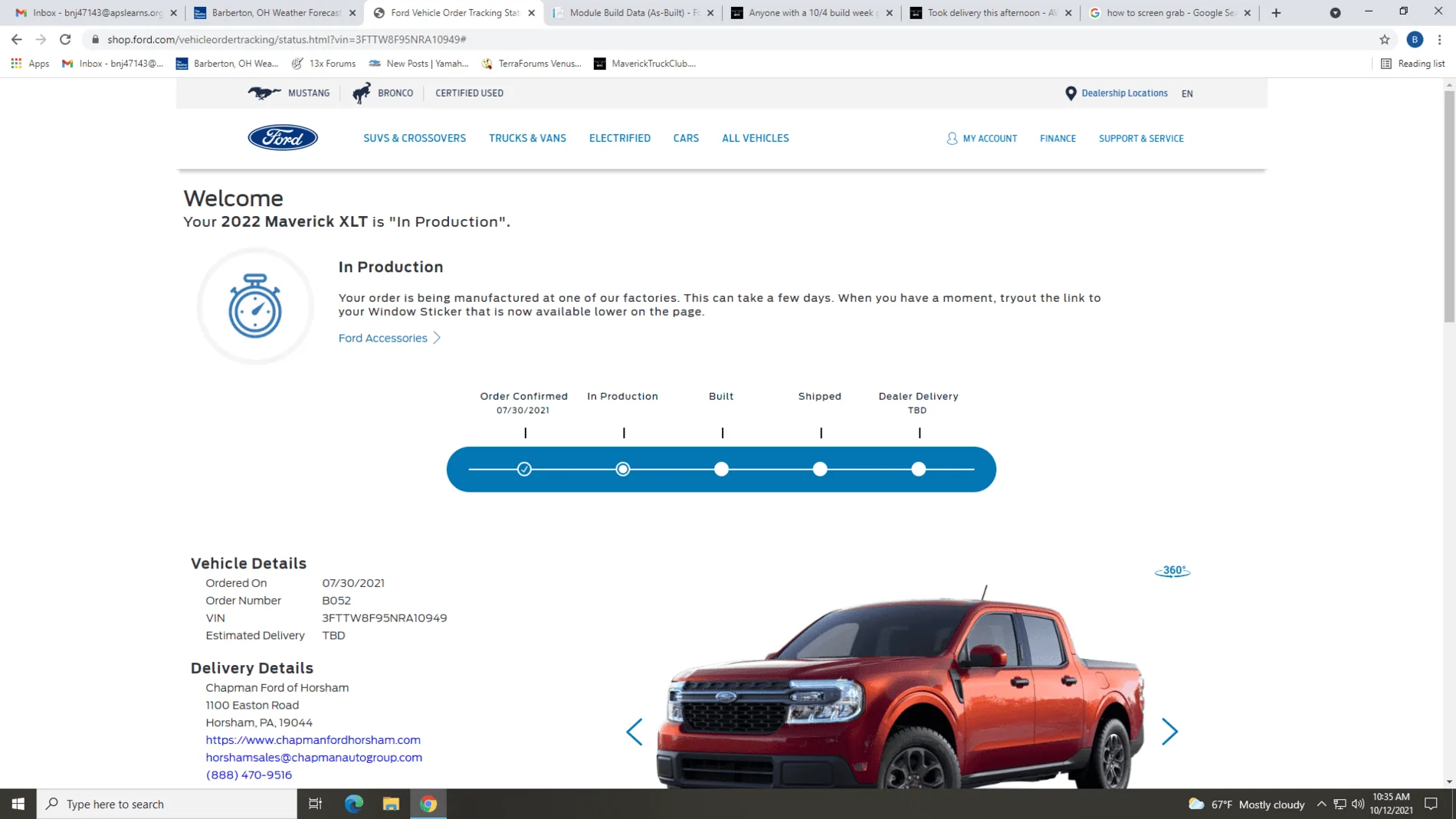Image resolution: width=1456 pixels, height=819 pixels.
Task: Show the previous vehicle image
Action: (x=635, y=732)
